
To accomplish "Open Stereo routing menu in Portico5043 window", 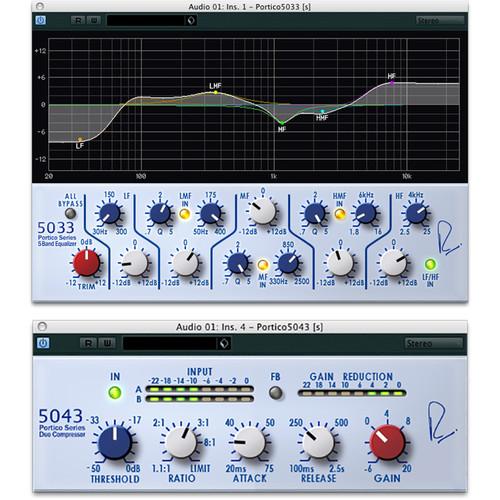I will click(434, 343).
